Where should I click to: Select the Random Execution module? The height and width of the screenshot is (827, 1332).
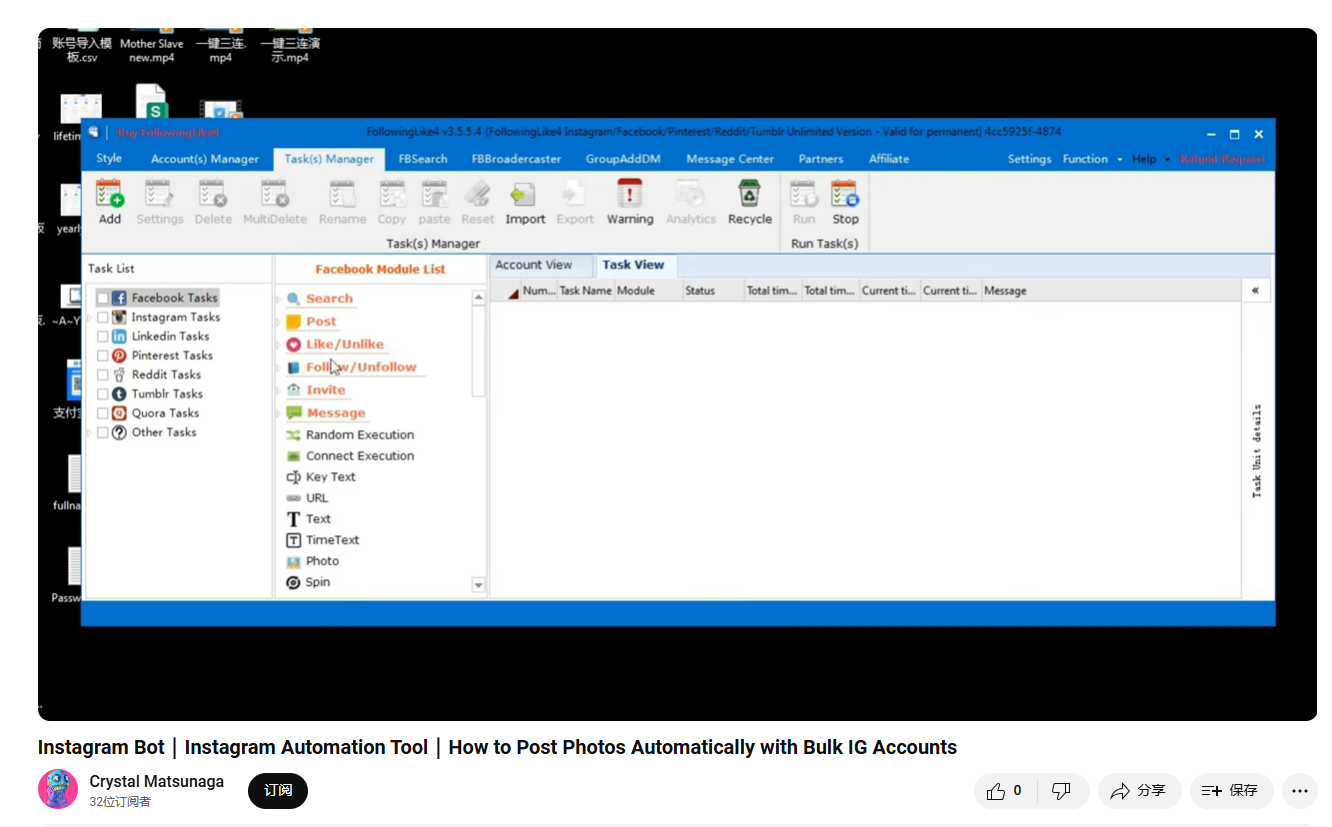pyautogui.click(x=350, y=435)
